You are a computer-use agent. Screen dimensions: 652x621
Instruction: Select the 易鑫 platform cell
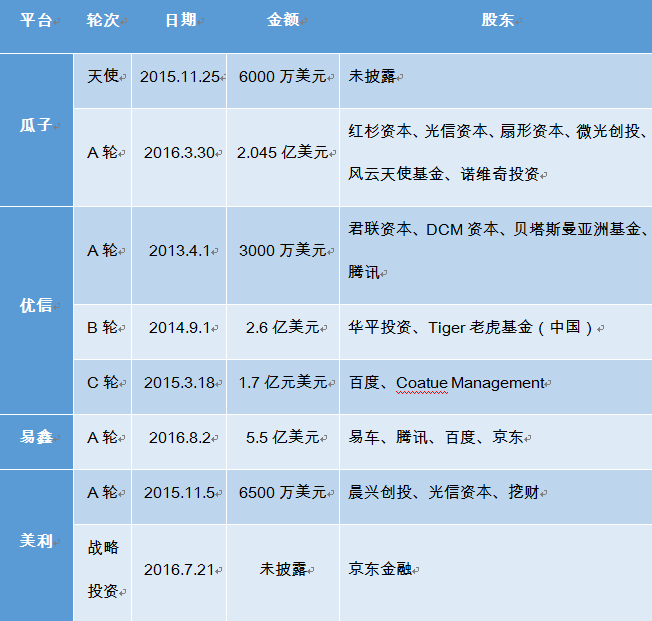point(36,437)
